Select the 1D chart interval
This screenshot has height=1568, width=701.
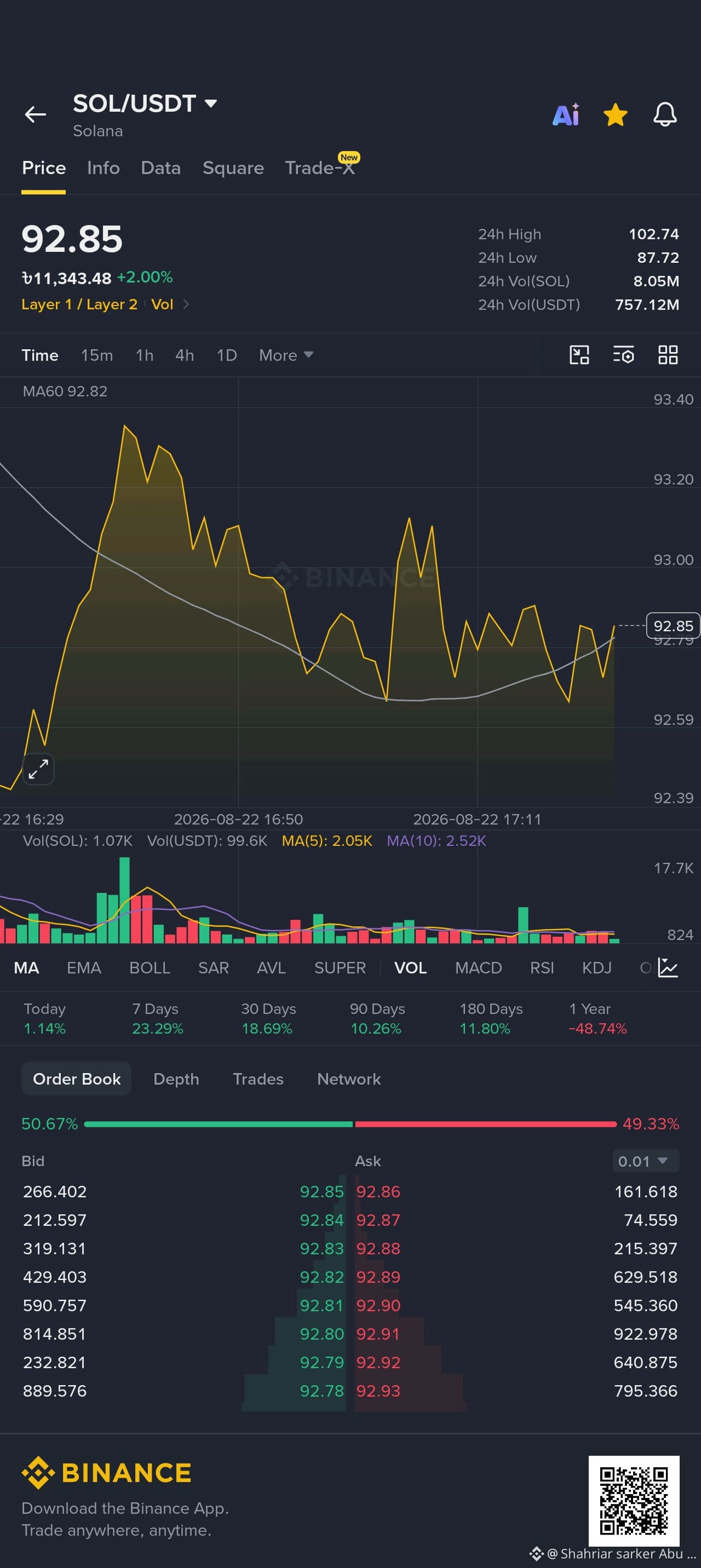[x=227, y=355]
